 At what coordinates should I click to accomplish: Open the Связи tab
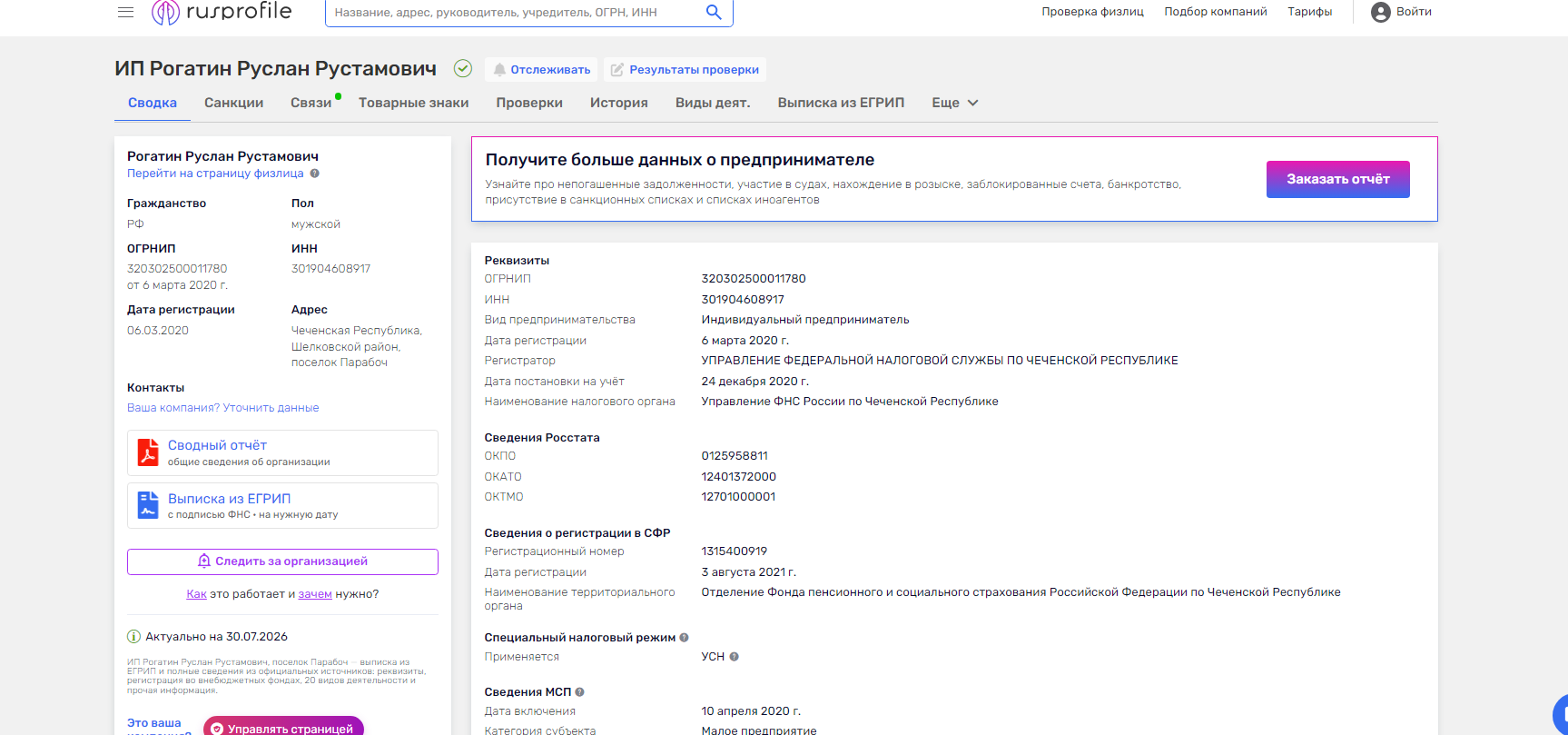pyautogui.click(x=311, y=103)
